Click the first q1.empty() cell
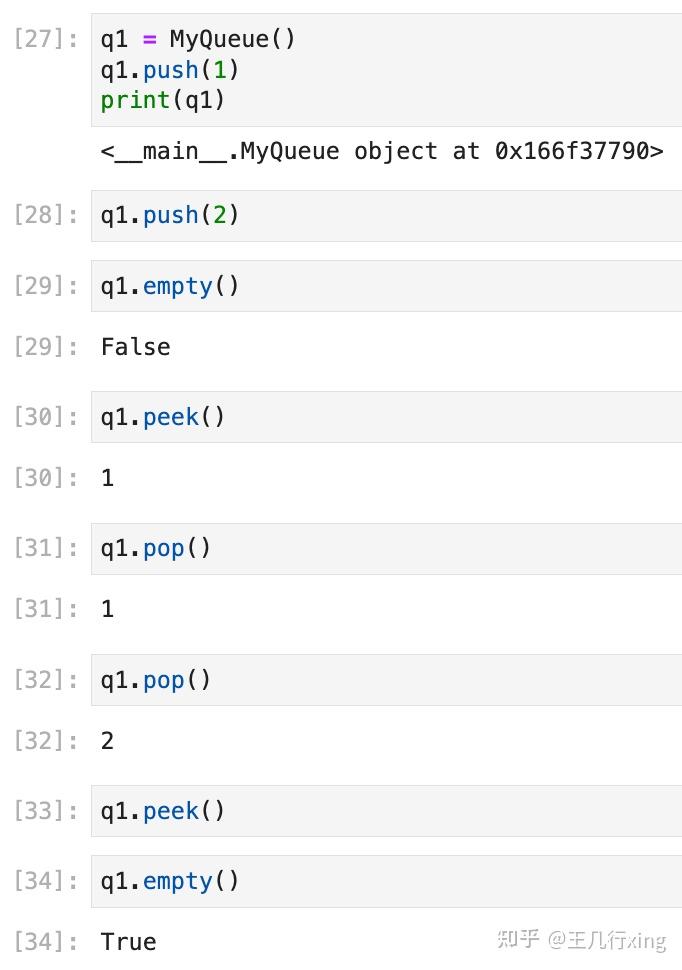This screenshot has width=682, height=970. [386, 286]
